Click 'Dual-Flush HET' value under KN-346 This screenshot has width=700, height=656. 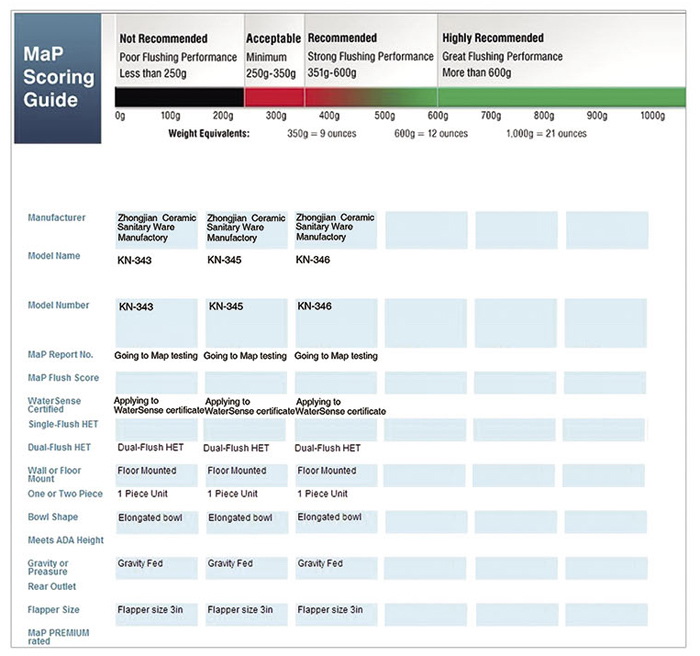point(327,448)
